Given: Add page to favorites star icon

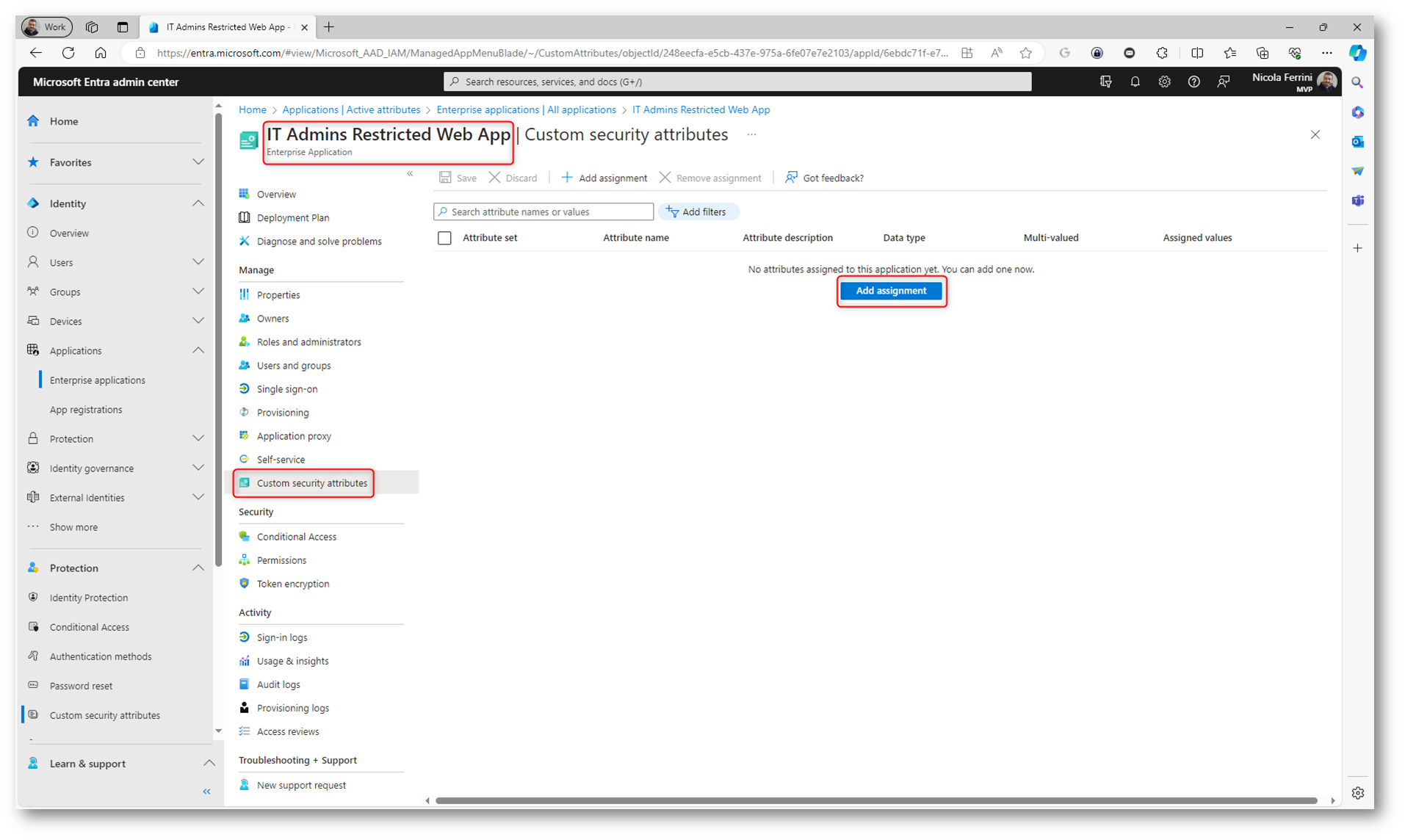Looking at the screenshot, I should click(1025, 52).
